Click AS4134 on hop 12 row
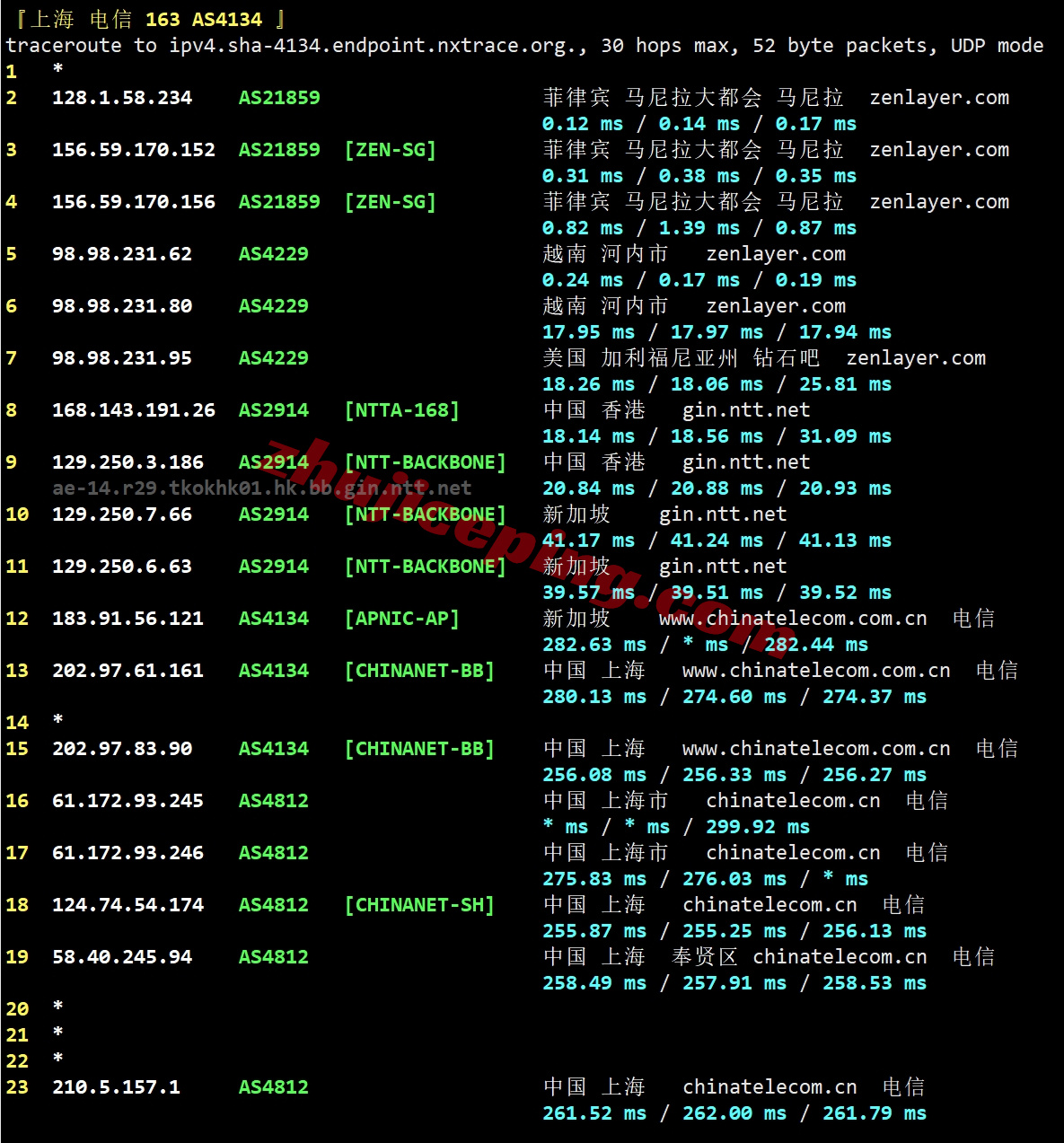This screenshot has width=1064, height=1143. tap(274, 619)
